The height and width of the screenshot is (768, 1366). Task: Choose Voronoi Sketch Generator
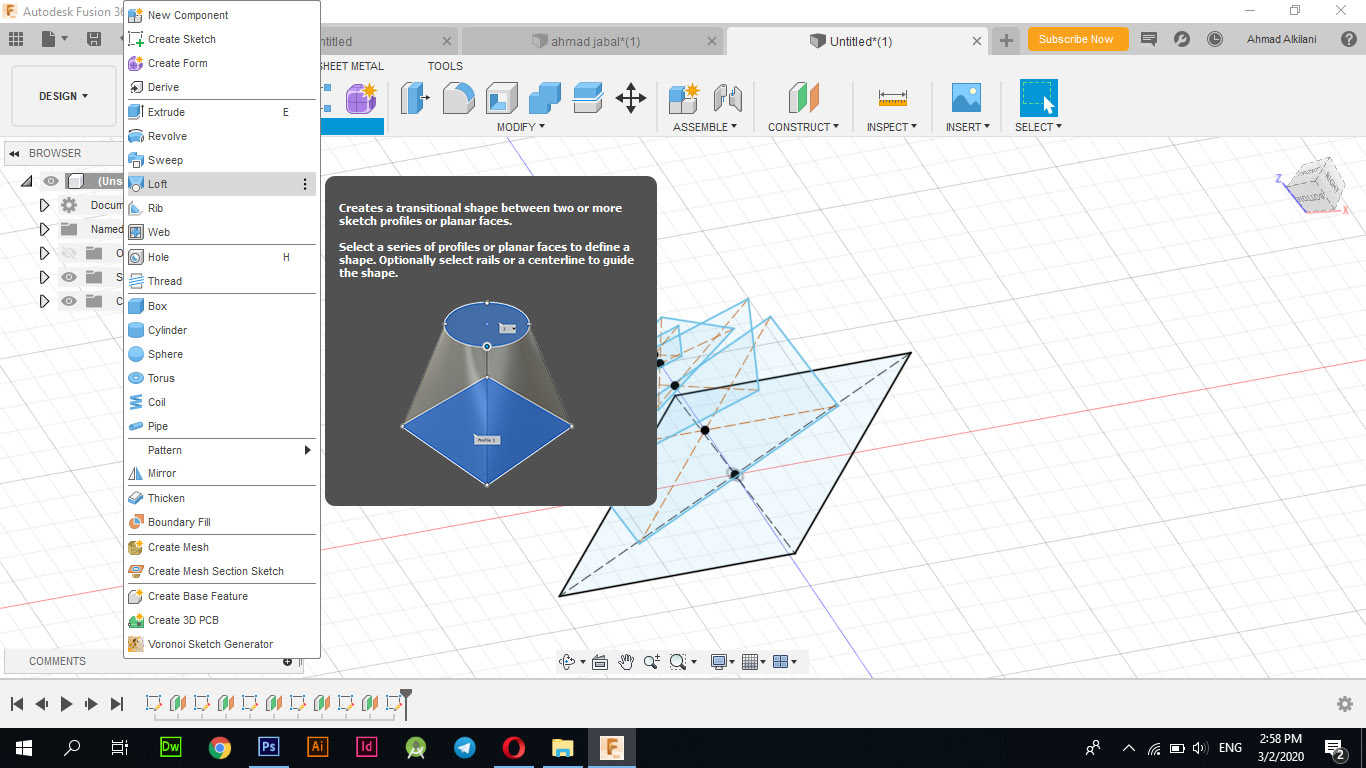pos(220,644)
